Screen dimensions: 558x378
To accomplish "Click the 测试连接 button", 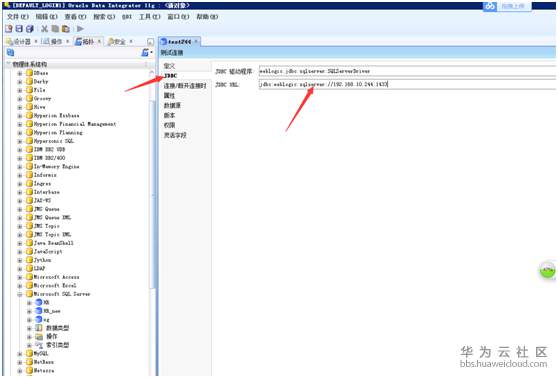I will click(x=172, y=53).
